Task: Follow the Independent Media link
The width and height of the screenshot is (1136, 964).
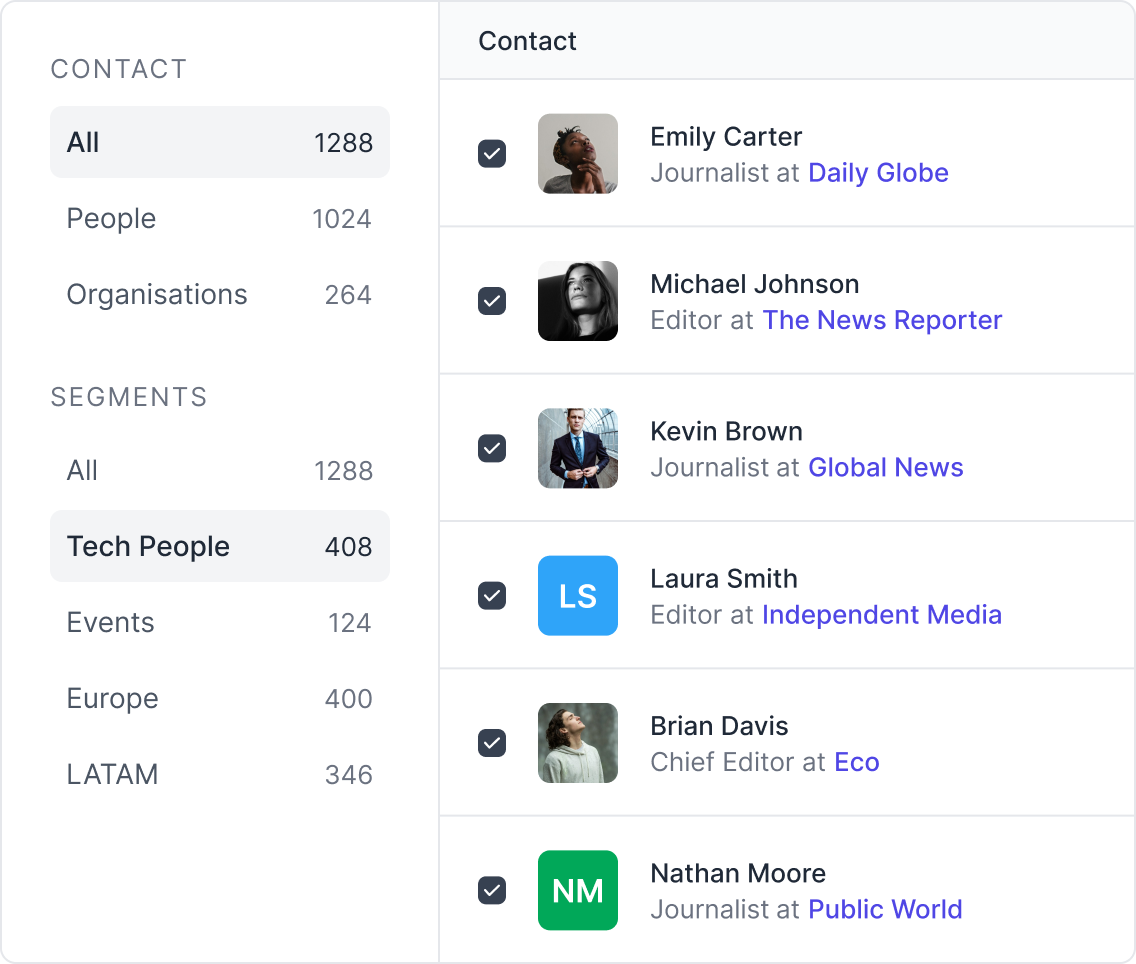Action: point(881,615)
